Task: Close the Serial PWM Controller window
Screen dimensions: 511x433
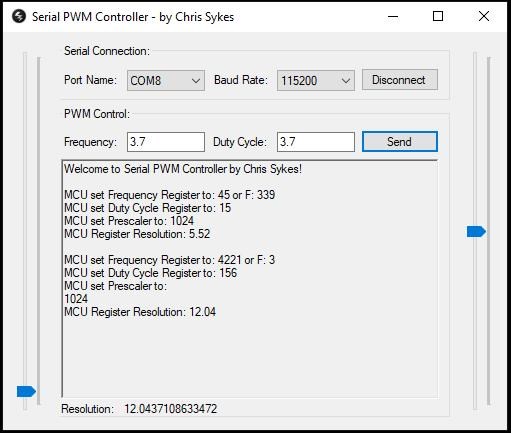Action: (x=484, y=16)
